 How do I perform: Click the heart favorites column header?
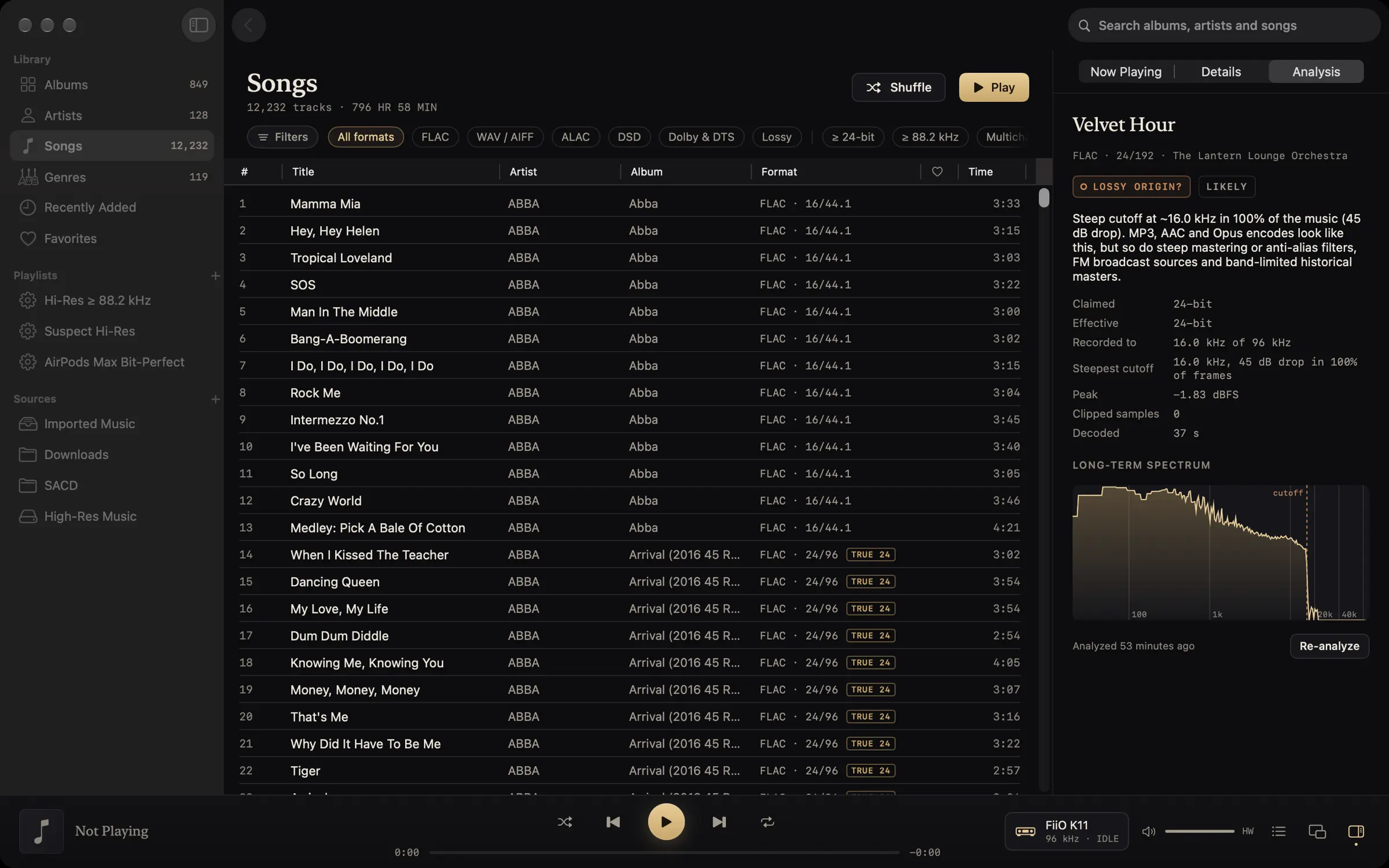pyautogui.click(x=937, y=172)
